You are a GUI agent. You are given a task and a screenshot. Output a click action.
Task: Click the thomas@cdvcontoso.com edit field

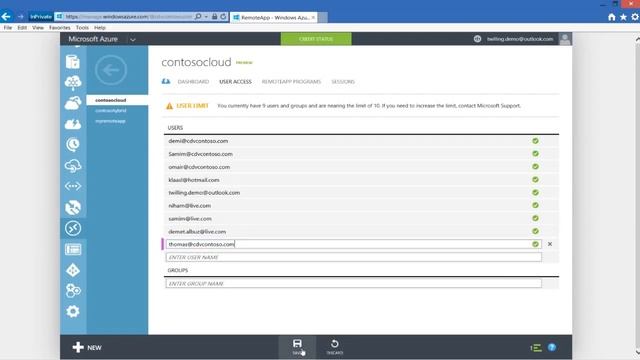click(353, 244)
